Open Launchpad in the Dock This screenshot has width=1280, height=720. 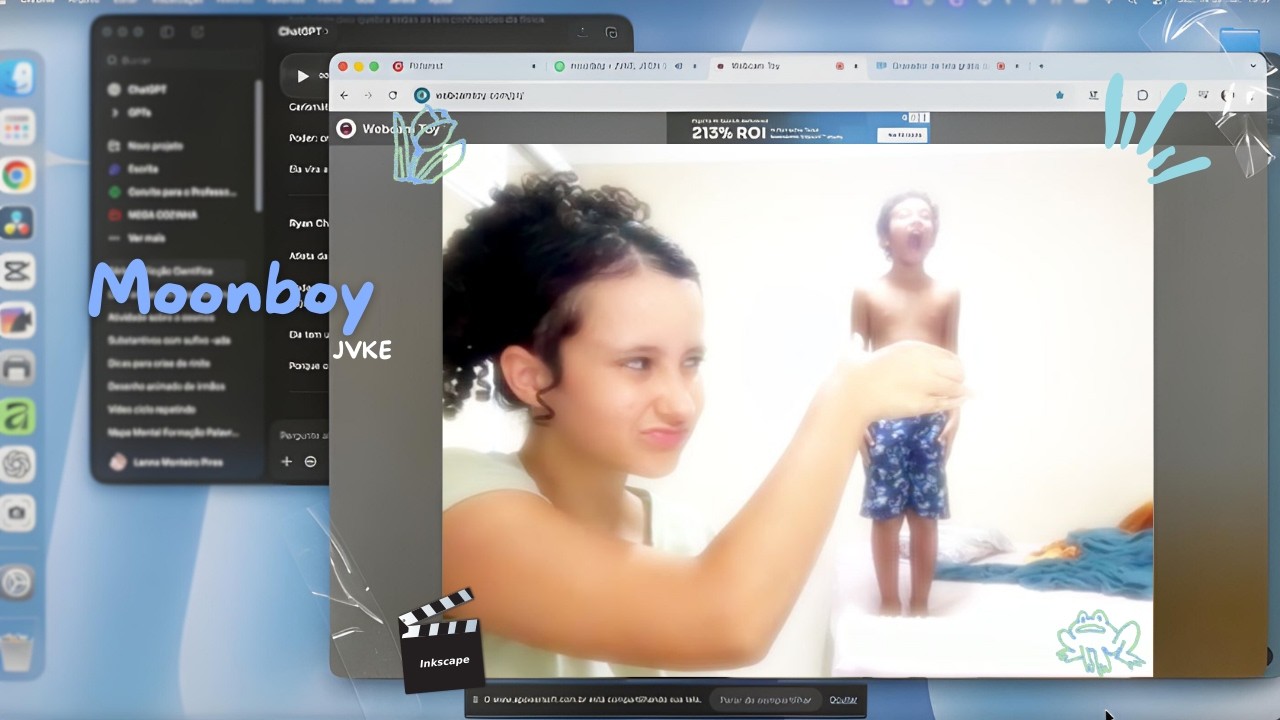click(18, 127)
